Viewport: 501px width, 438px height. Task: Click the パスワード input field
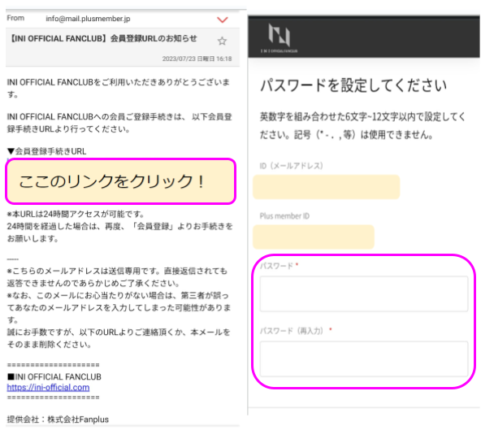(x=364, y=294)
